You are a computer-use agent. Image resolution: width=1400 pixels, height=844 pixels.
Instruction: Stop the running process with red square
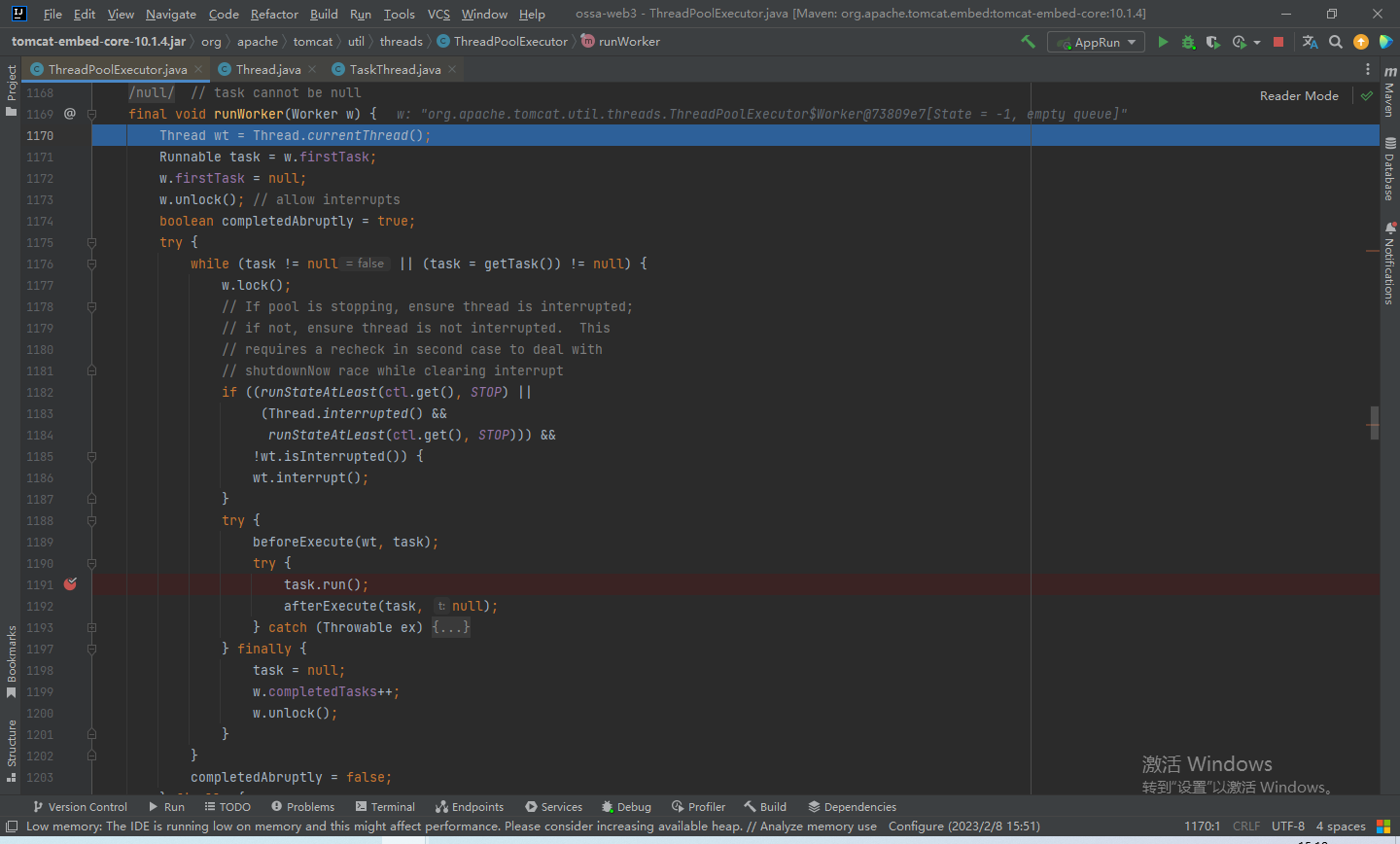tap(1278, 42)
